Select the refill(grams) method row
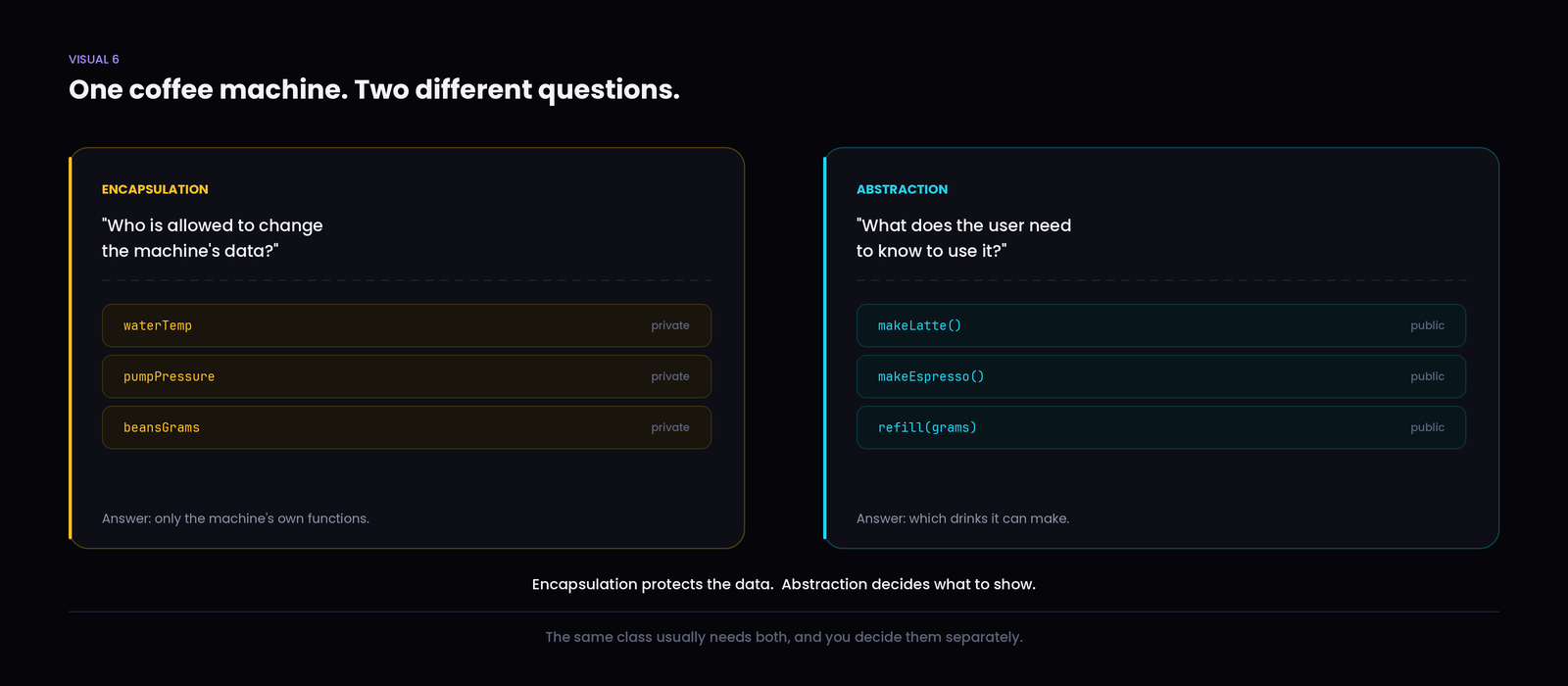Viewport: 1568px width, 686px height. 1161,427
